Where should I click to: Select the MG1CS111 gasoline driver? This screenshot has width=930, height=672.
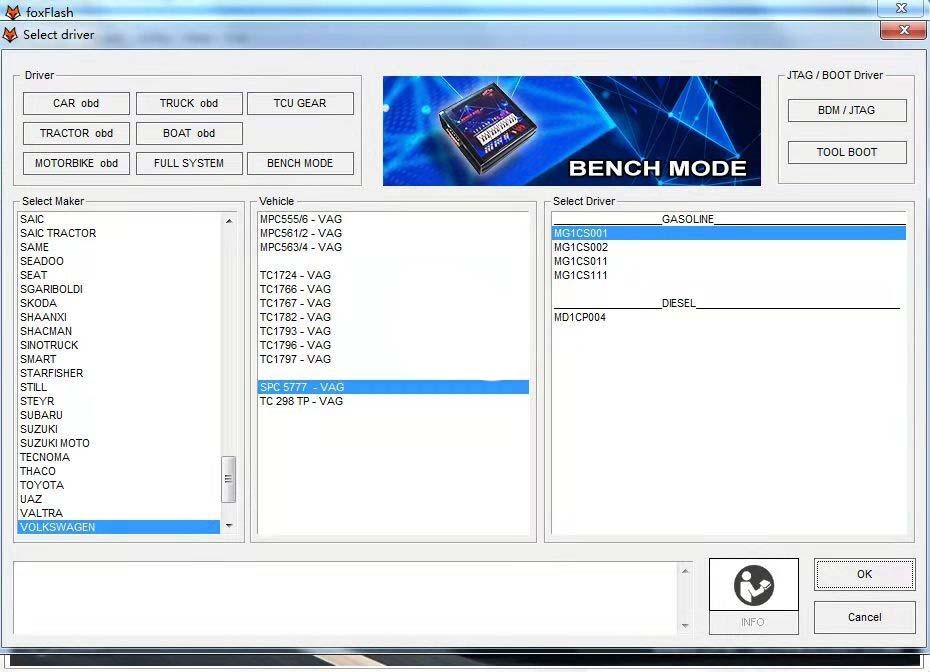point(581,275)
